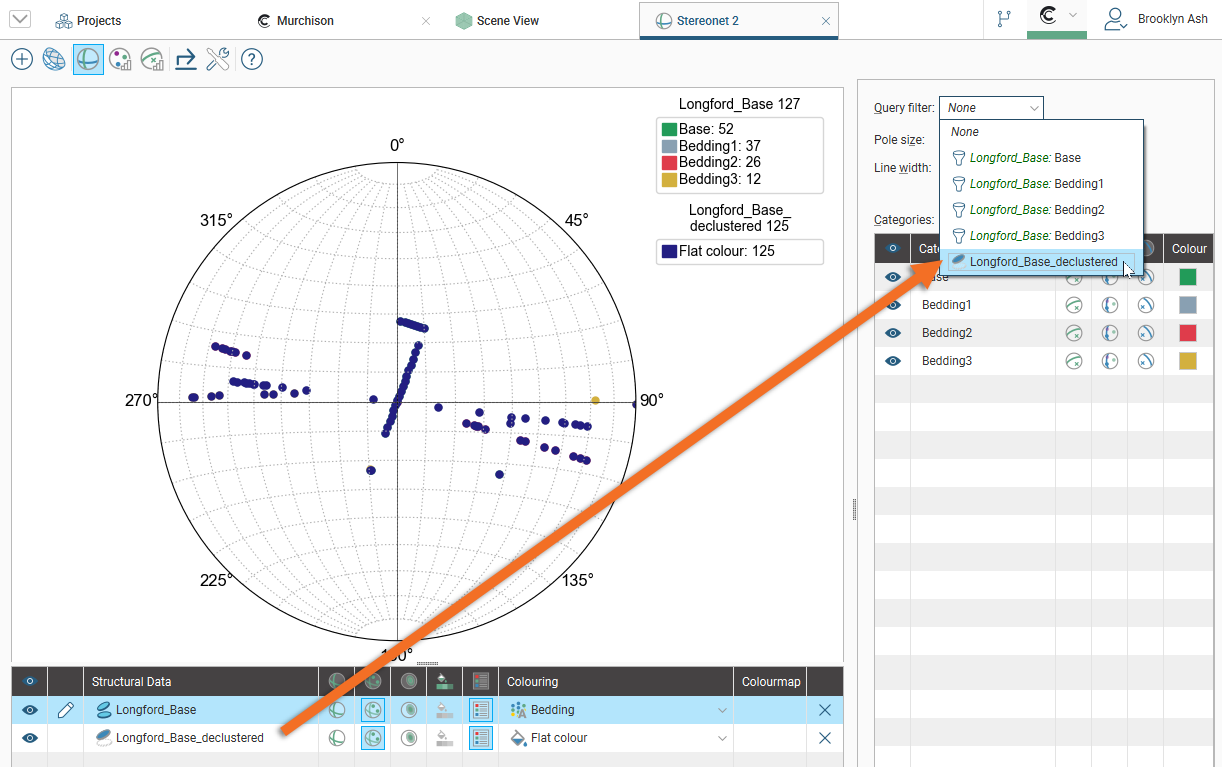Toggle the highlighted poles icon in Longford_Base row
Viewport: 1222px width, 767px height.
click(373, 710)
